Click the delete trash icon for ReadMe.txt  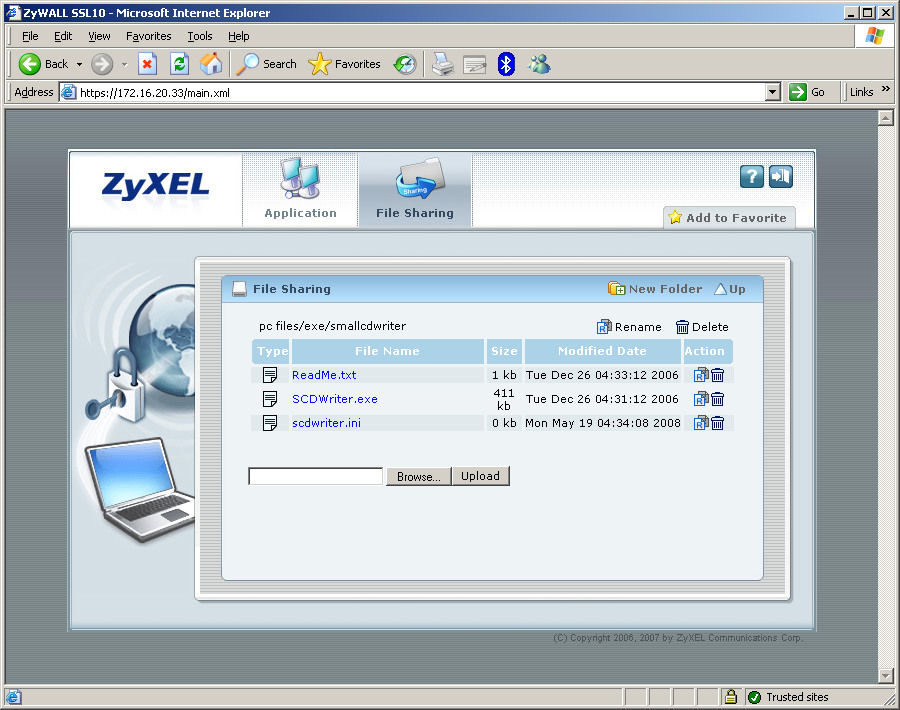(717, 375)
